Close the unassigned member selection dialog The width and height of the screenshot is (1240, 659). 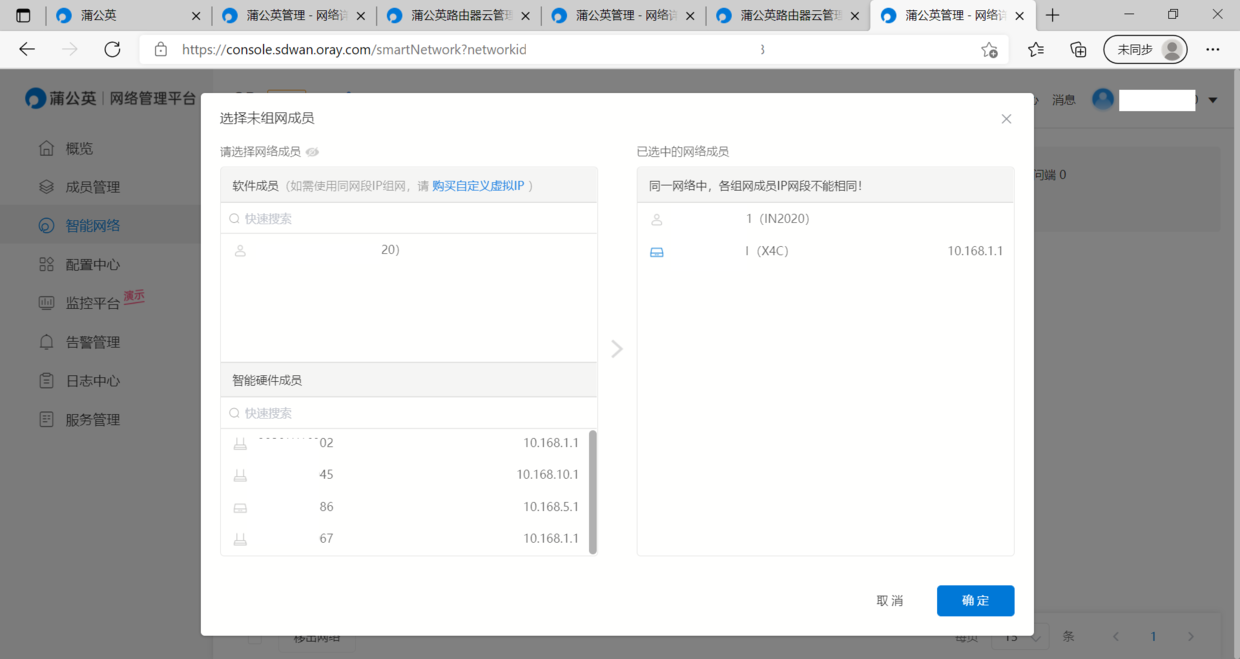click(x=1006, y=119)
